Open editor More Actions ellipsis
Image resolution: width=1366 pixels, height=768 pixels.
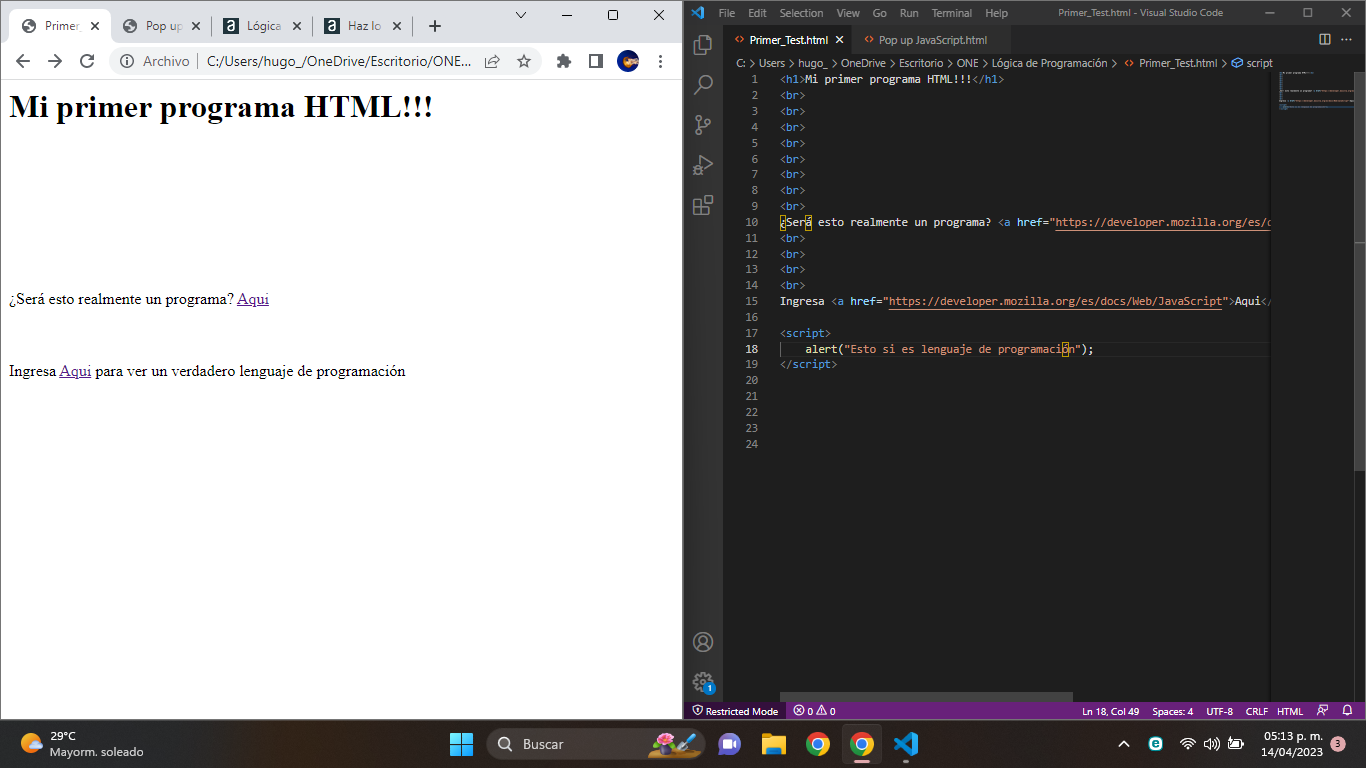click(1347, 40)
